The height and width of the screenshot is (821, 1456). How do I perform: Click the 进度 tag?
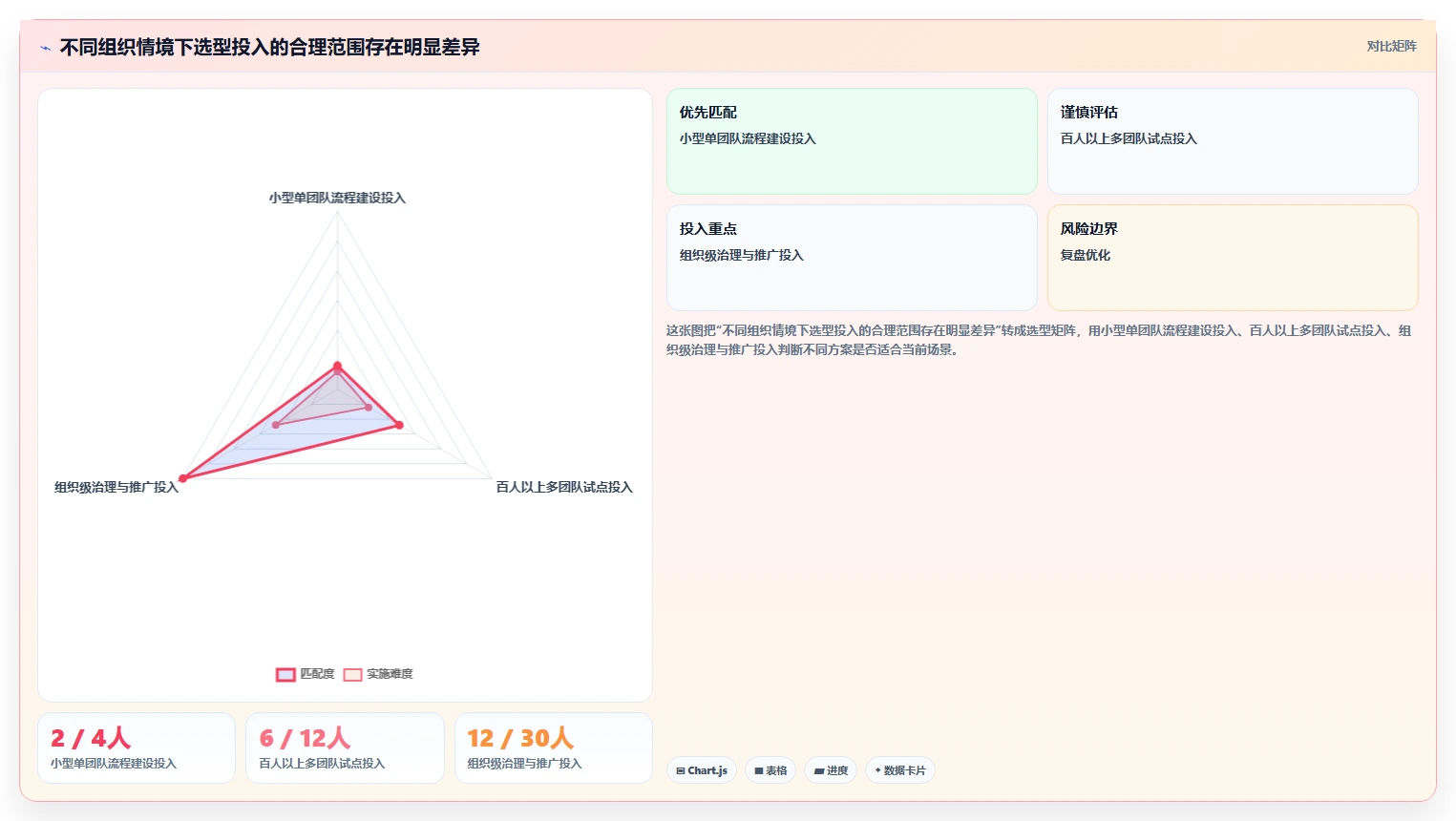point(831,770)
